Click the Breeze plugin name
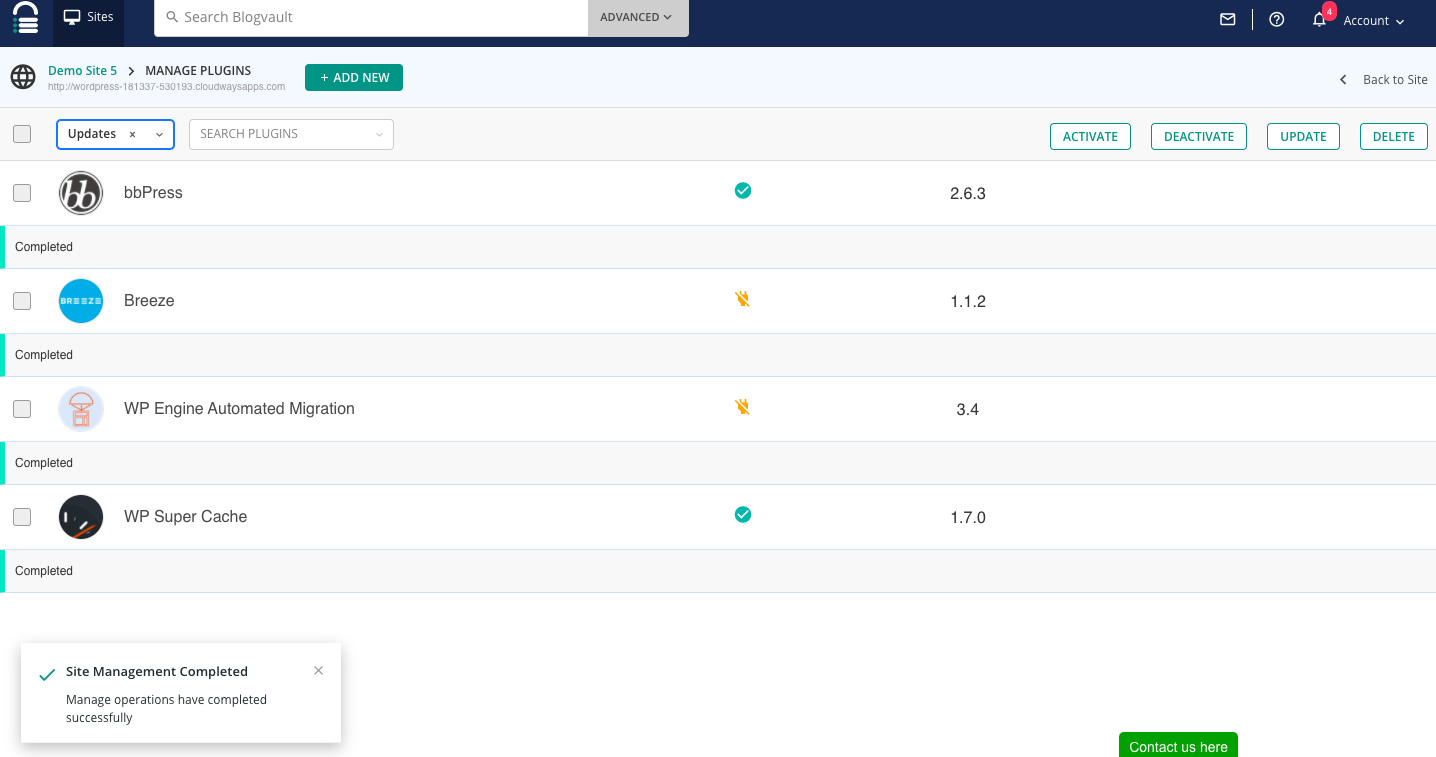The width and height of the screenshot is (1436, 757). coord(149,301)
